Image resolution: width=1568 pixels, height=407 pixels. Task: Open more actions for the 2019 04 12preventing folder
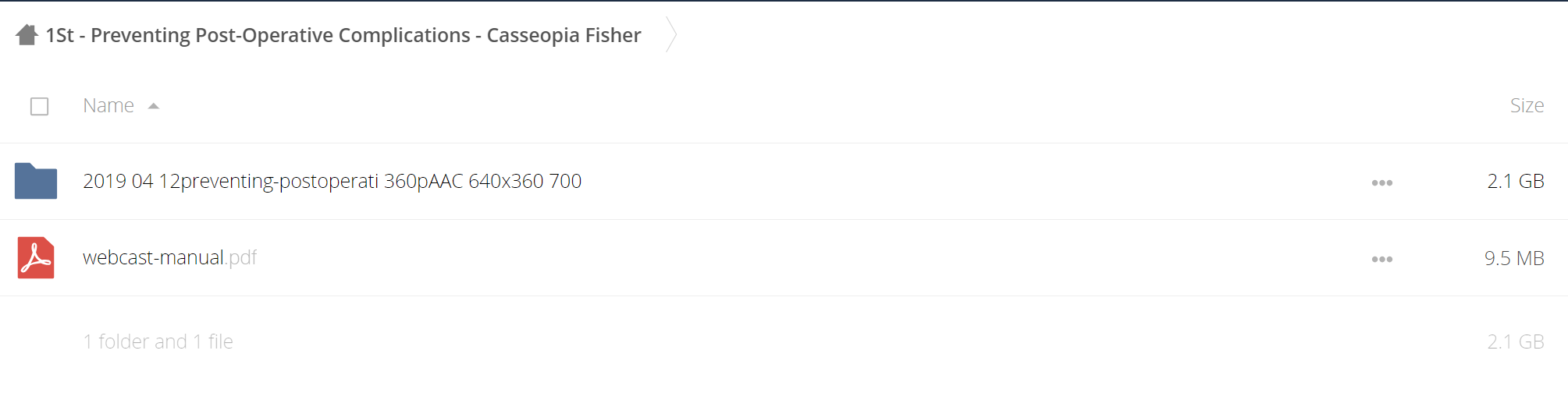[x=1381, y=182]
